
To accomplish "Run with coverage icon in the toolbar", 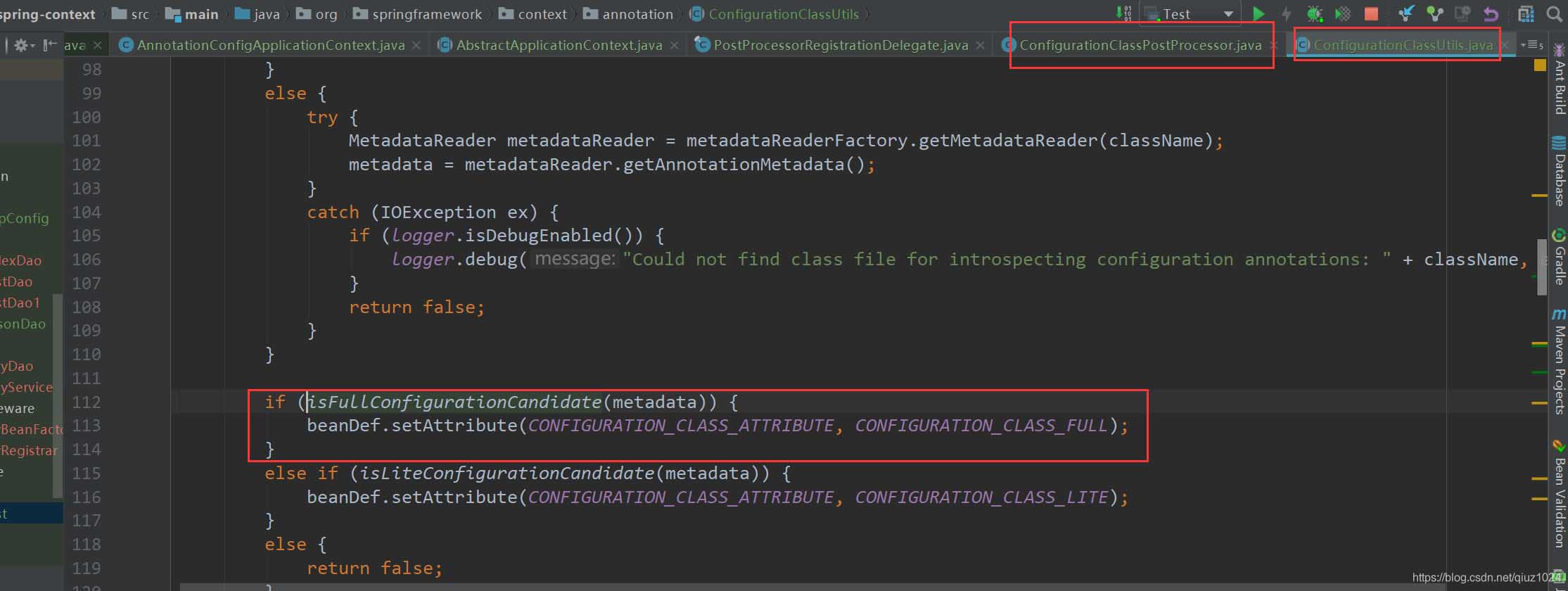I will (x=1343, y=14).
